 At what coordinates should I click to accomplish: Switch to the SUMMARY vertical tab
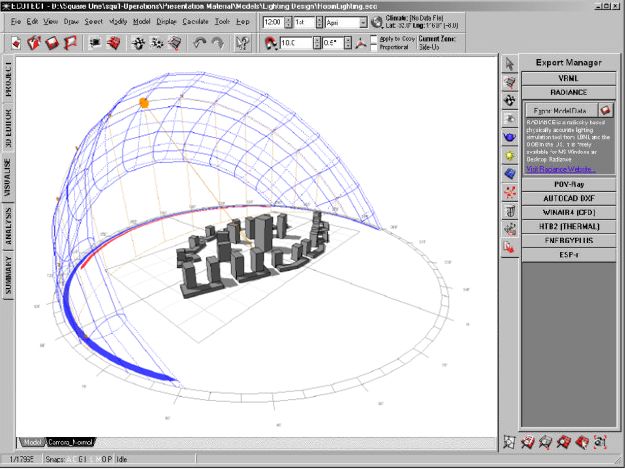(x=8, y=275)
